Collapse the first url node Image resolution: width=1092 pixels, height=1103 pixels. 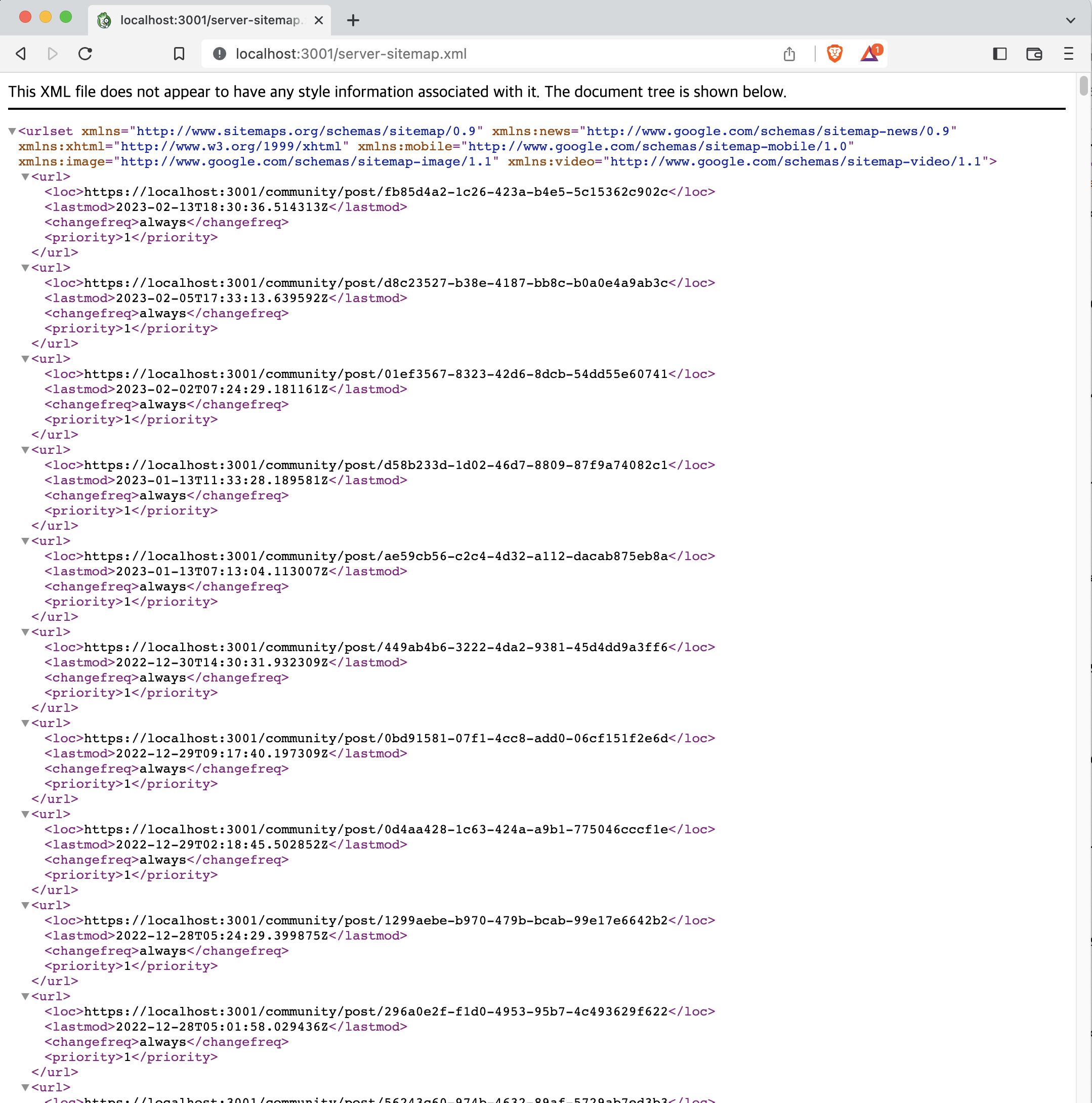[25, 177]
